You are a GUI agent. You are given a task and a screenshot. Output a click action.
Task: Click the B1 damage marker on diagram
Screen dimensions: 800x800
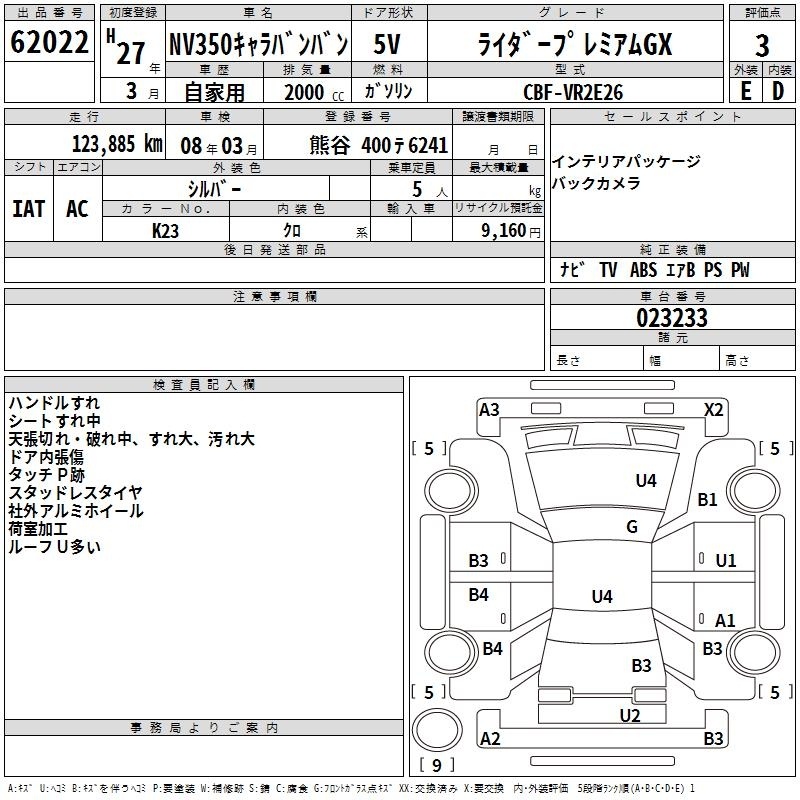point(708,499)
